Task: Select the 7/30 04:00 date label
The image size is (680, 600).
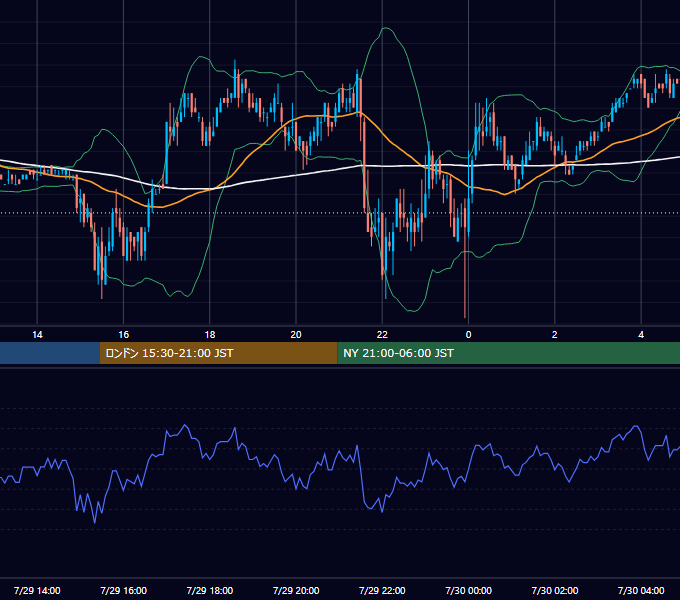Action: (641, 590)
